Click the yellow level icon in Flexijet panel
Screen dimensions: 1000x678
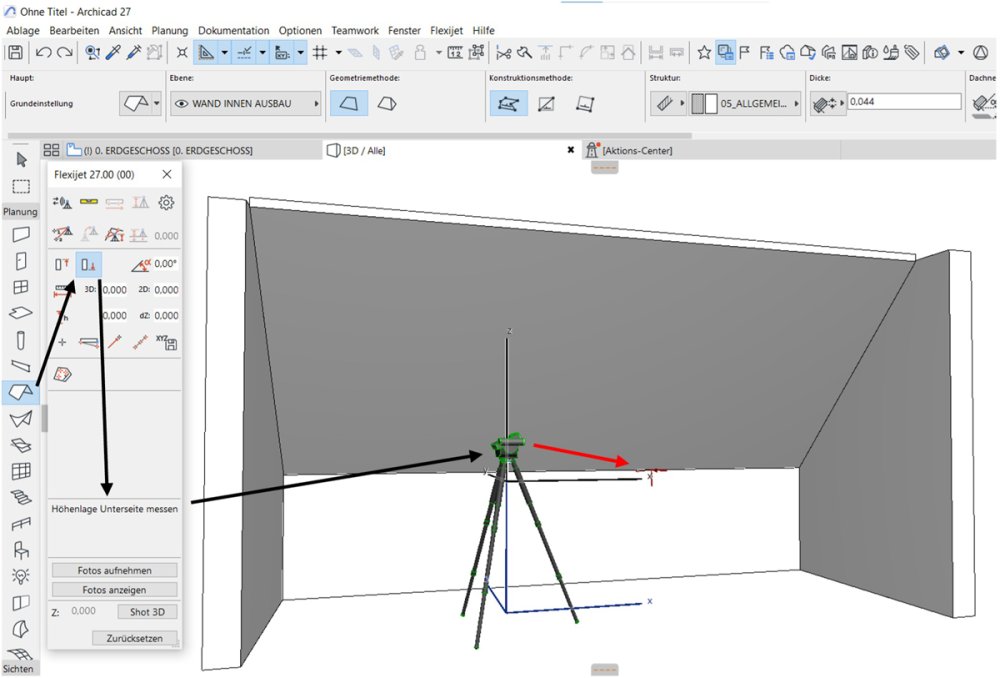89,203
